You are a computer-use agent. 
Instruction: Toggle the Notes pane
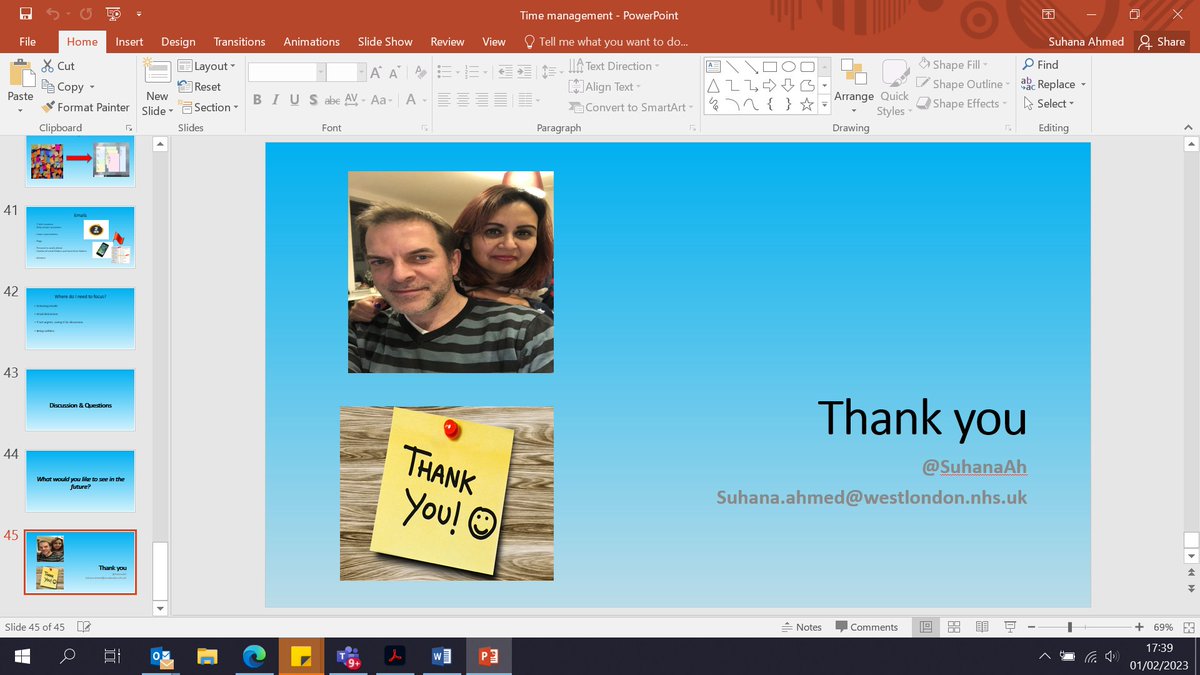(801, 627)
